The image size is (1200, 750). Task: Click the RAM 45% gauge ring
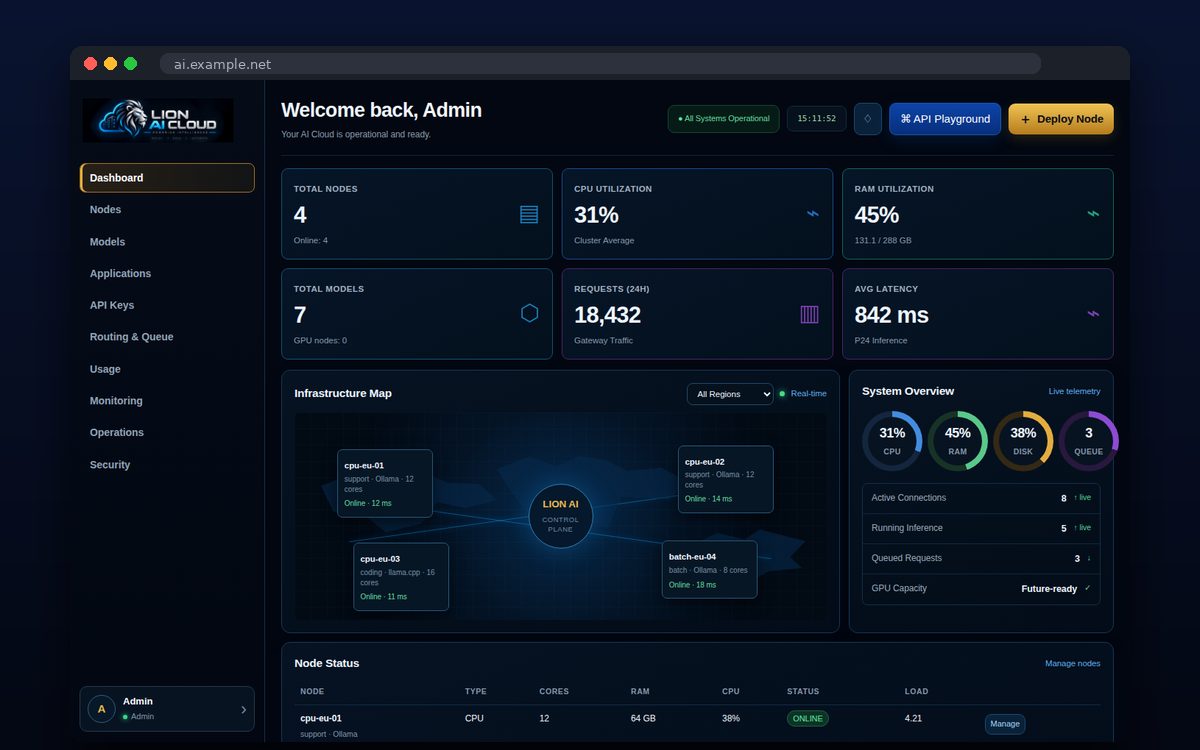(x=958, y=441)
